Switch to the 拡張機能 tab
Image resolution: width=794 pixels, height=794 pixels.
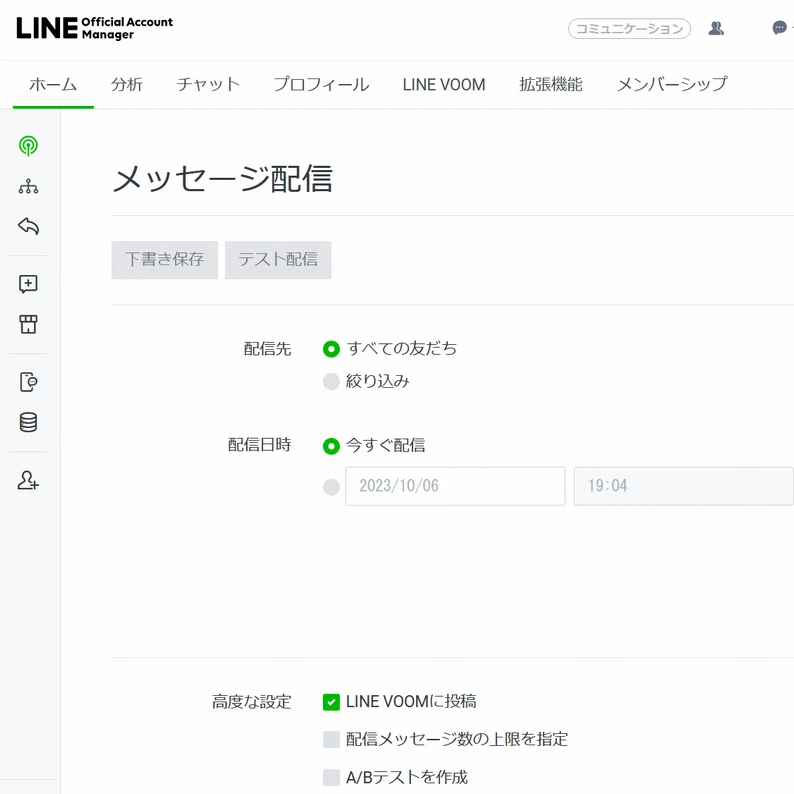(551, 84)
